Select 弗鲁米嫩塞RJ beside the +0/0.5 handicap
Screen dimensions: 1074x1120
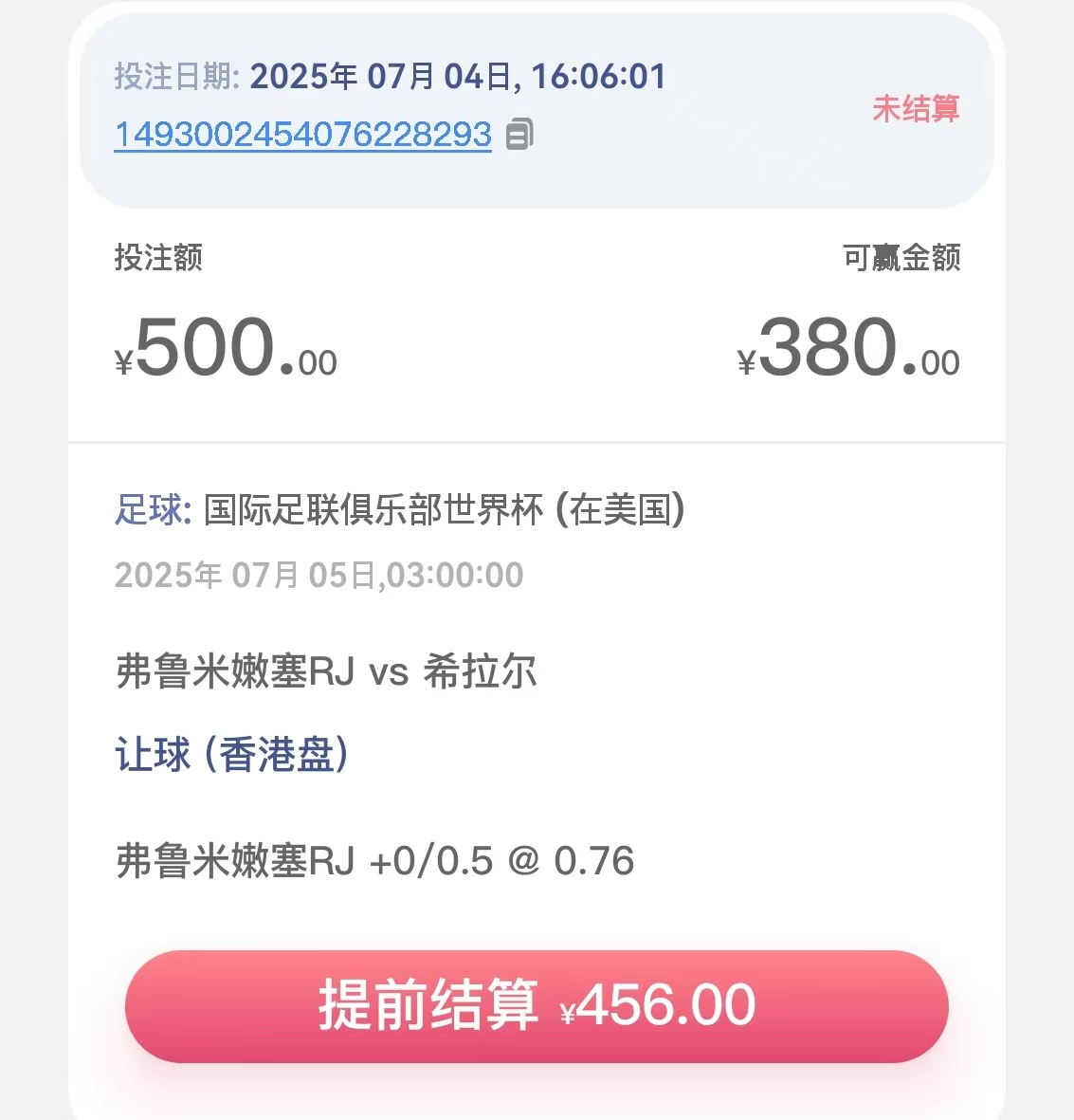(x=235, y=861)
